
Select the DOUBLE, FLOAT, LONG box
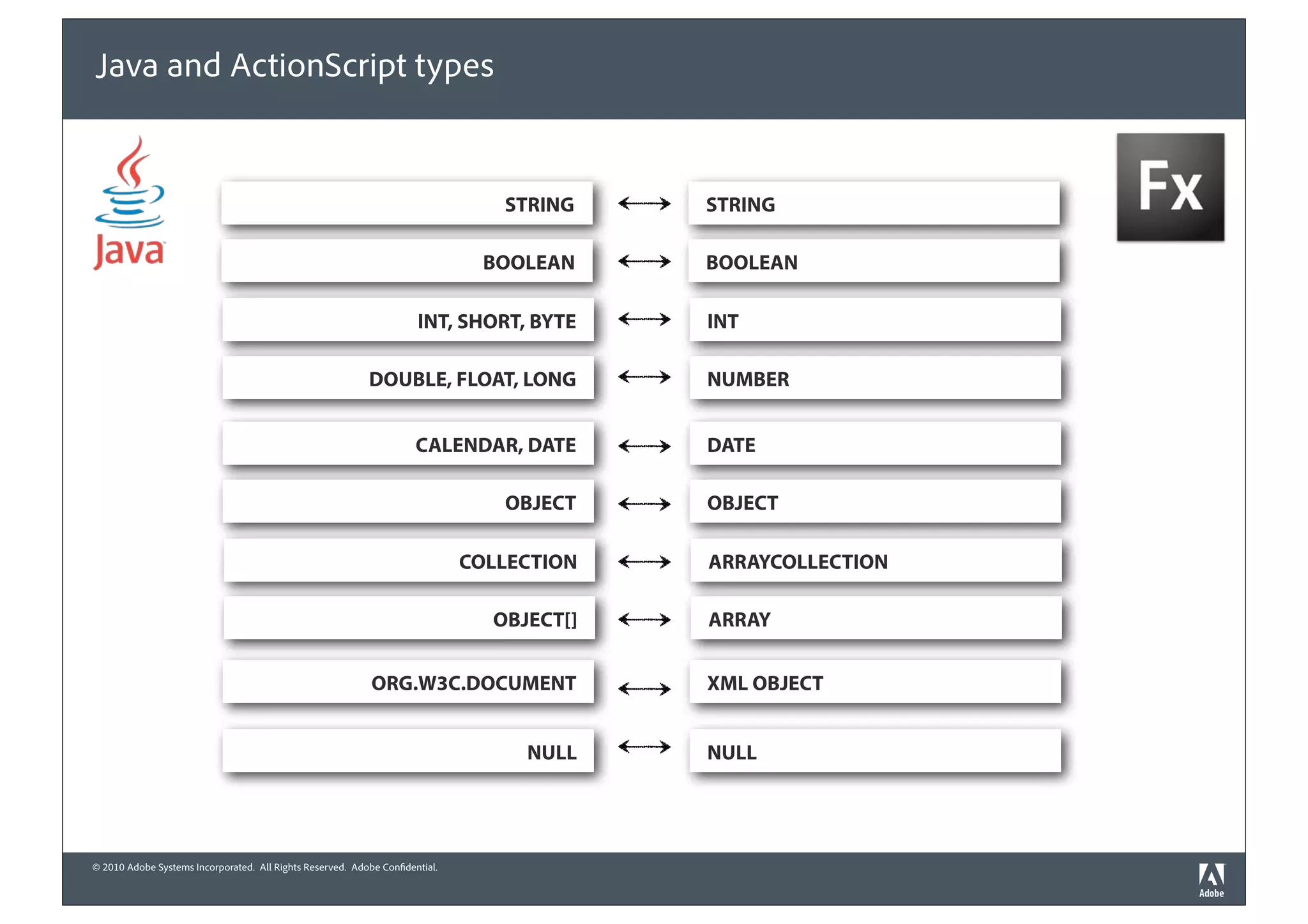click(408, 379)
